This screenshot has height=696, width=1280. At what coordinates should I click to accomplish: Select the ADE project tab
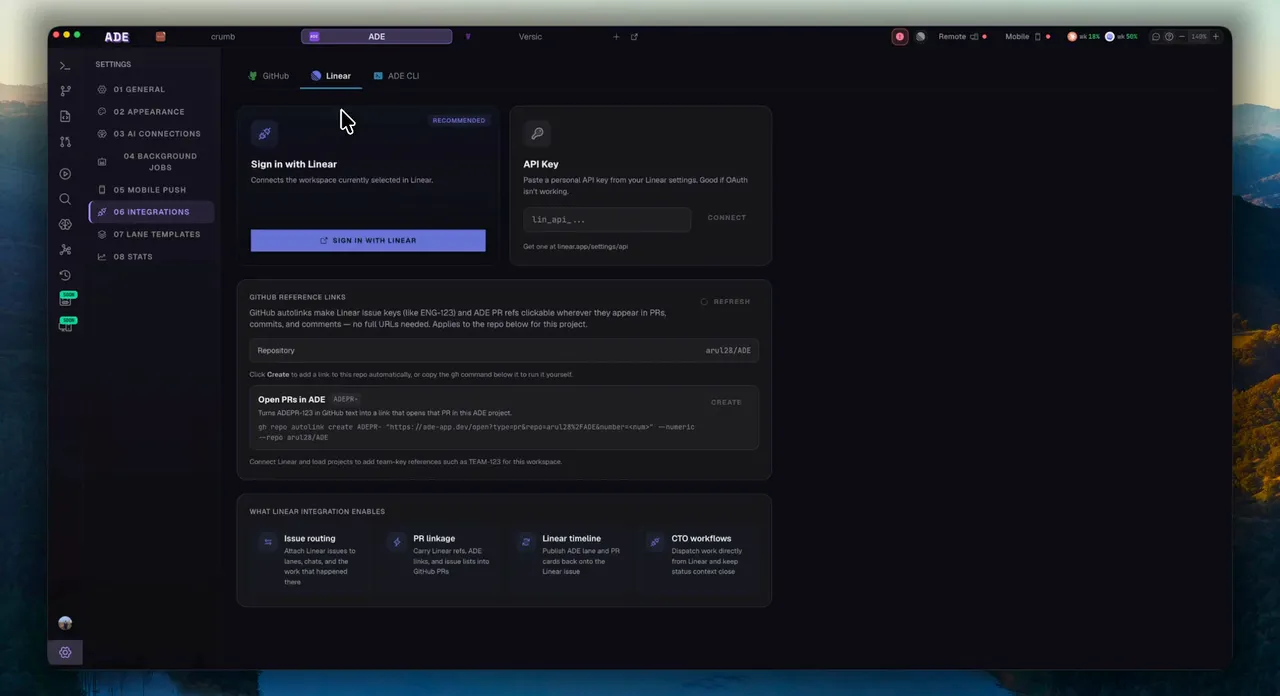pos(376,37)
